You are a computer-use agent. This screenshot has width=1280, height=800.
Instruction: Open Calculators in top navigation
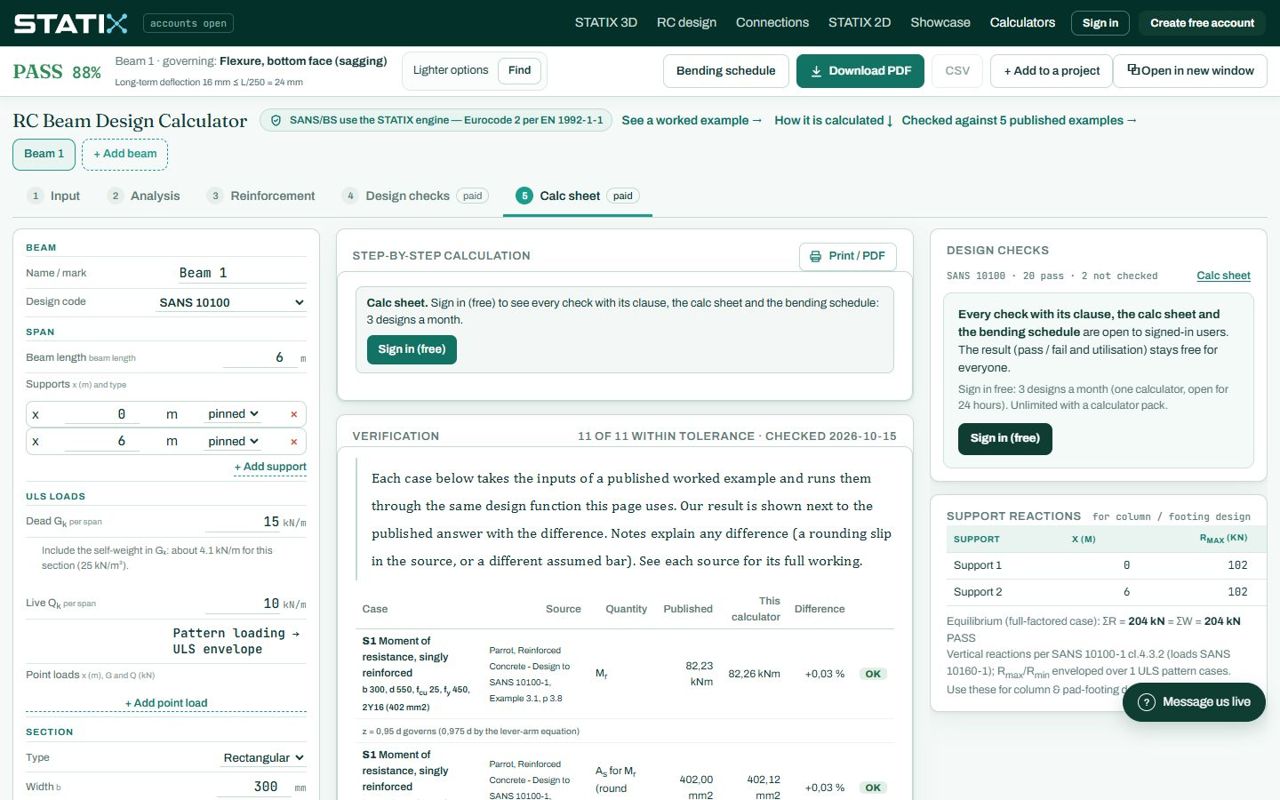pos(1022,22)
